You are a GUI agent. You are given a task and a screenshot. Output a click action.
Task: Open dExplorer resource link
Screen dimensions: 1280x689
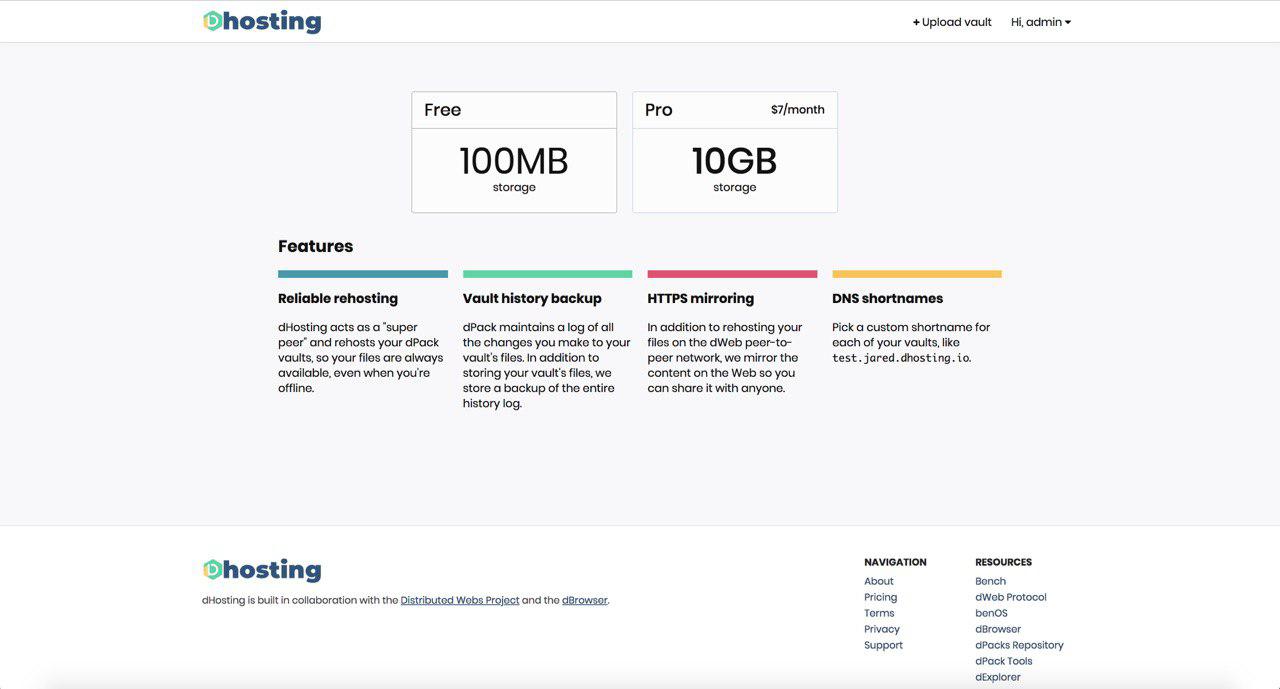click(x=998, y=677)
